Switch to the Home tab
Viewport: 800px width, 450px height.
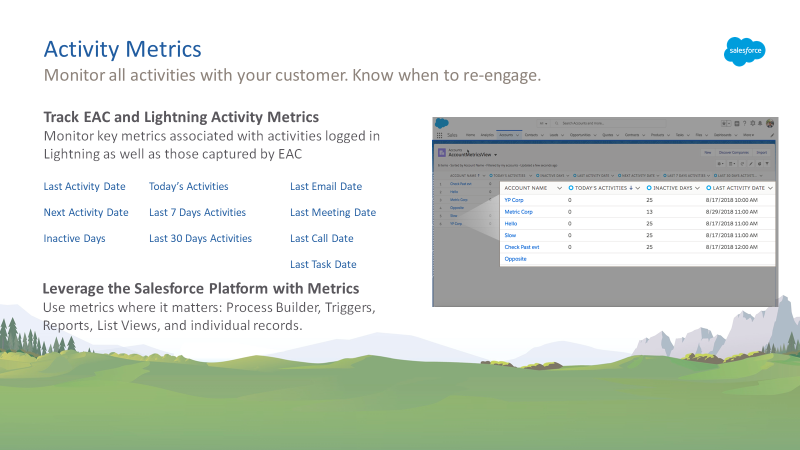point(470,135)
